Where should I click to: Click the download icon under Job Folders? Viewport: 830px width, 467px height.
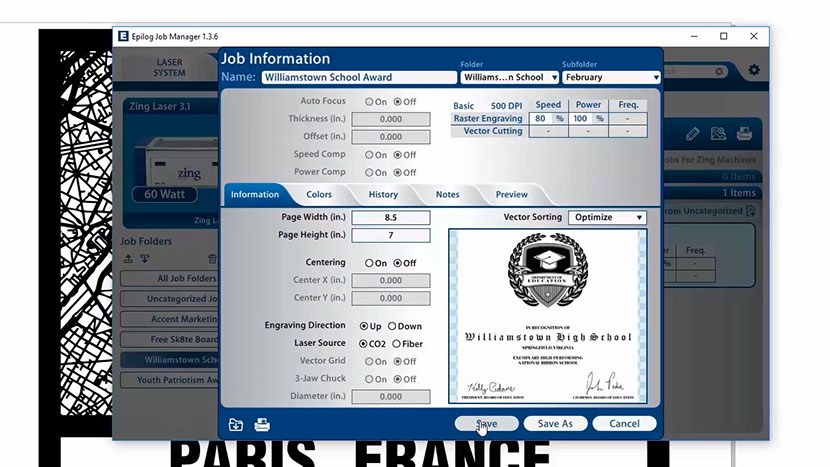tap(146, 259)
